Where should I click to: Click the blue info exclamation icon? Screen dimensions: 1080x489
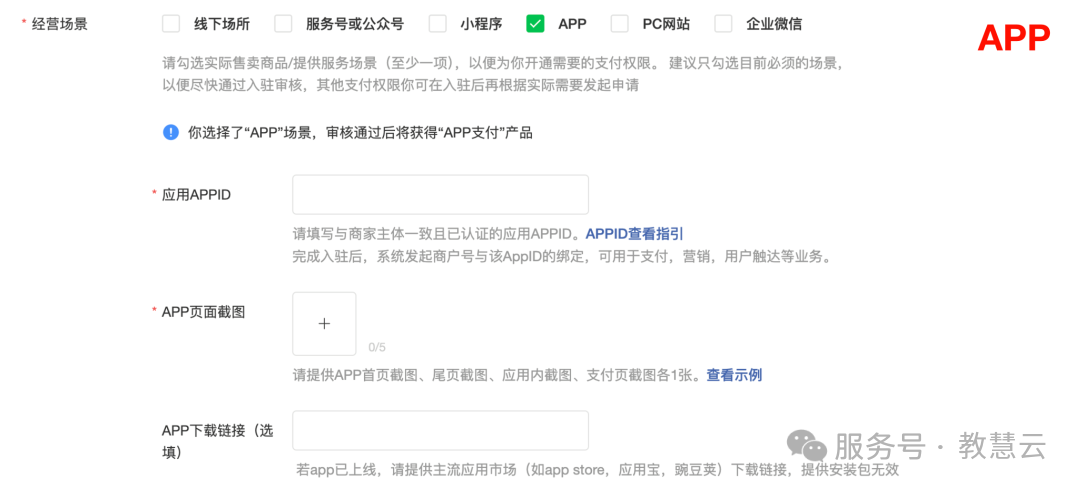171,132
